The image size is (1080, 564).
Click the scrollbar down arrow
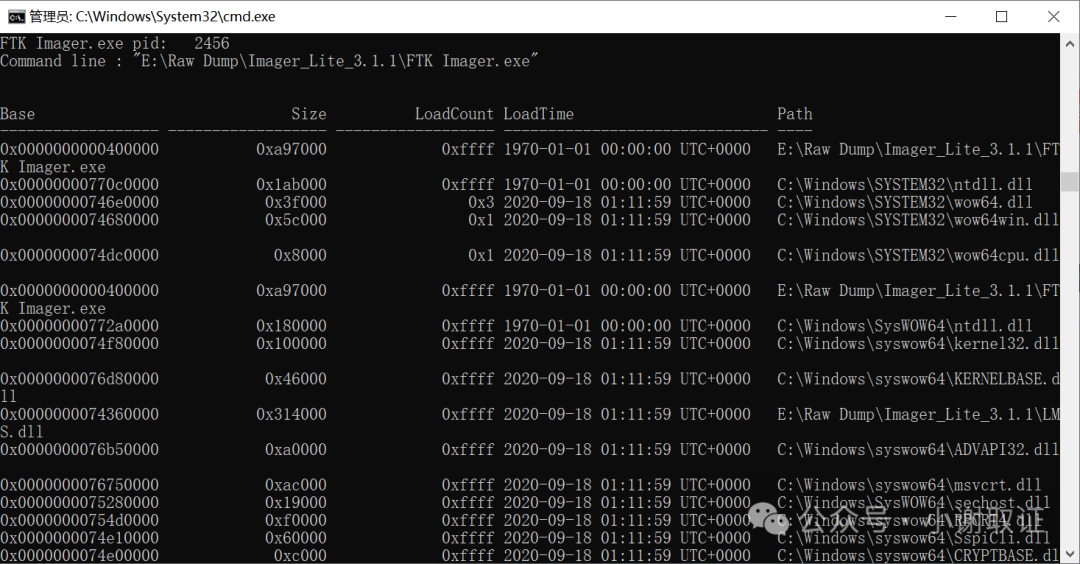(x=1070, y=553)
